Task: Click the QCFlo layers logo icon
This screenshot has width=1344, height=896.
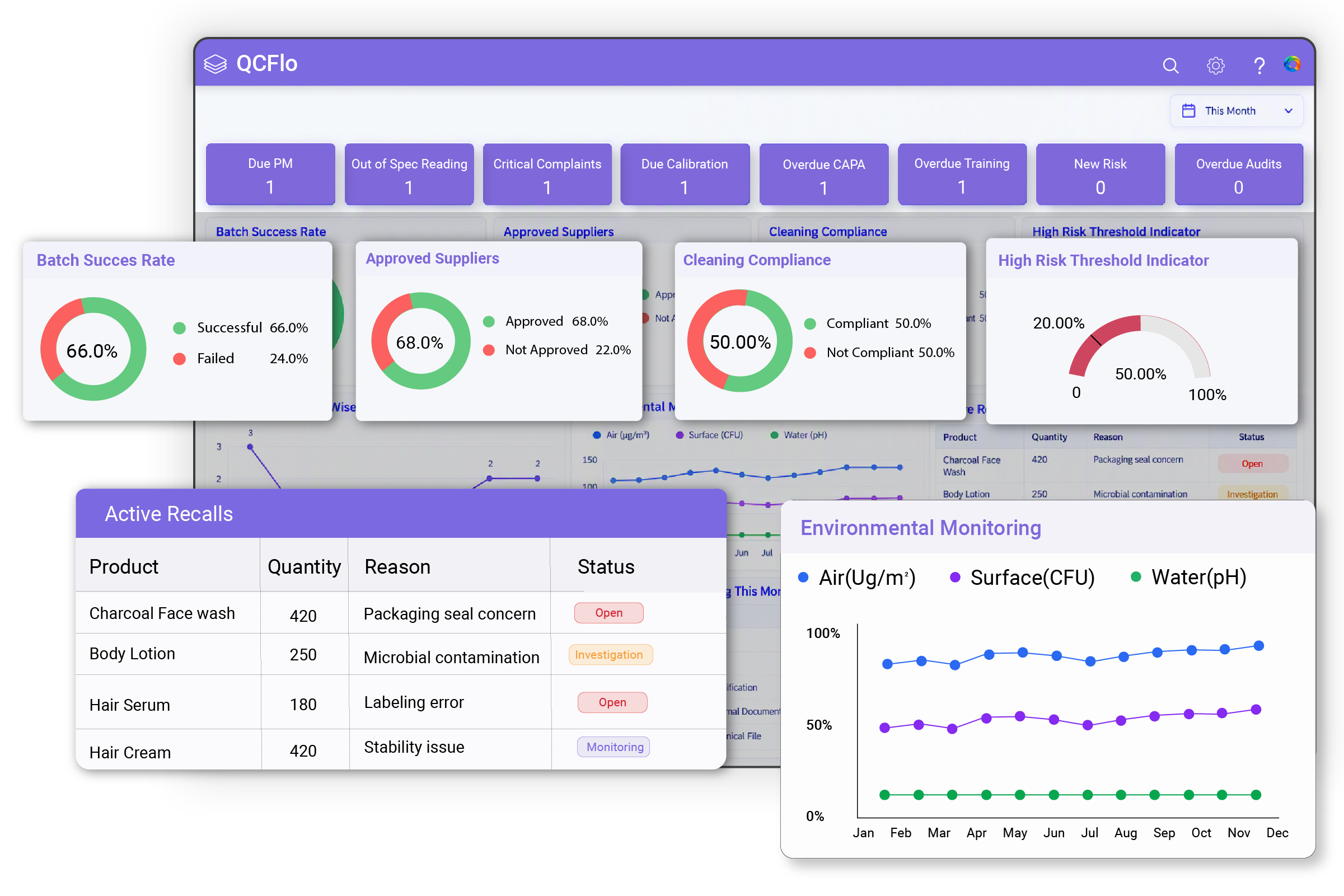Action: [x=216, y=63]
